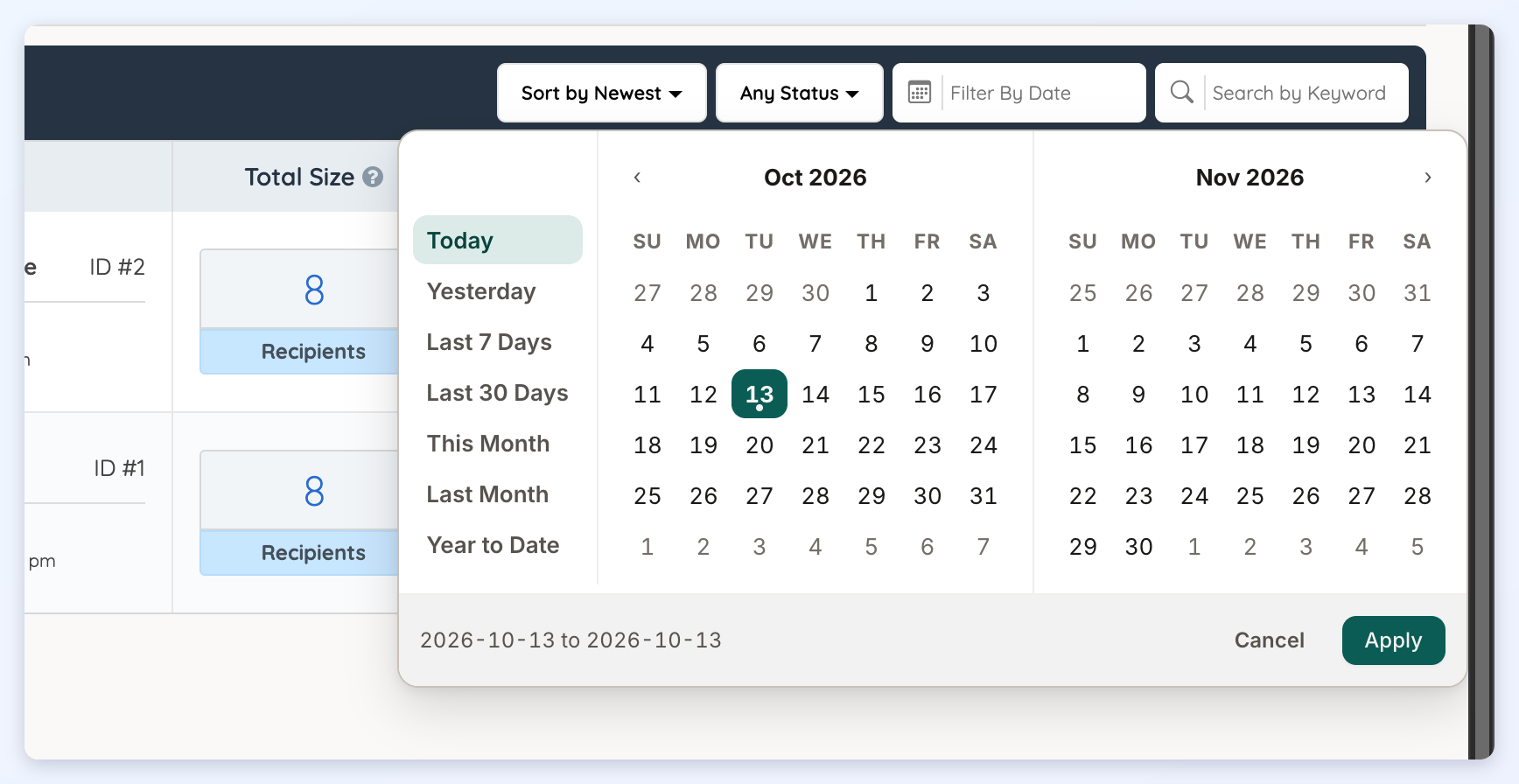Click the Total Size help question-mark icon
1519x784 pixels.
point(373,177)
